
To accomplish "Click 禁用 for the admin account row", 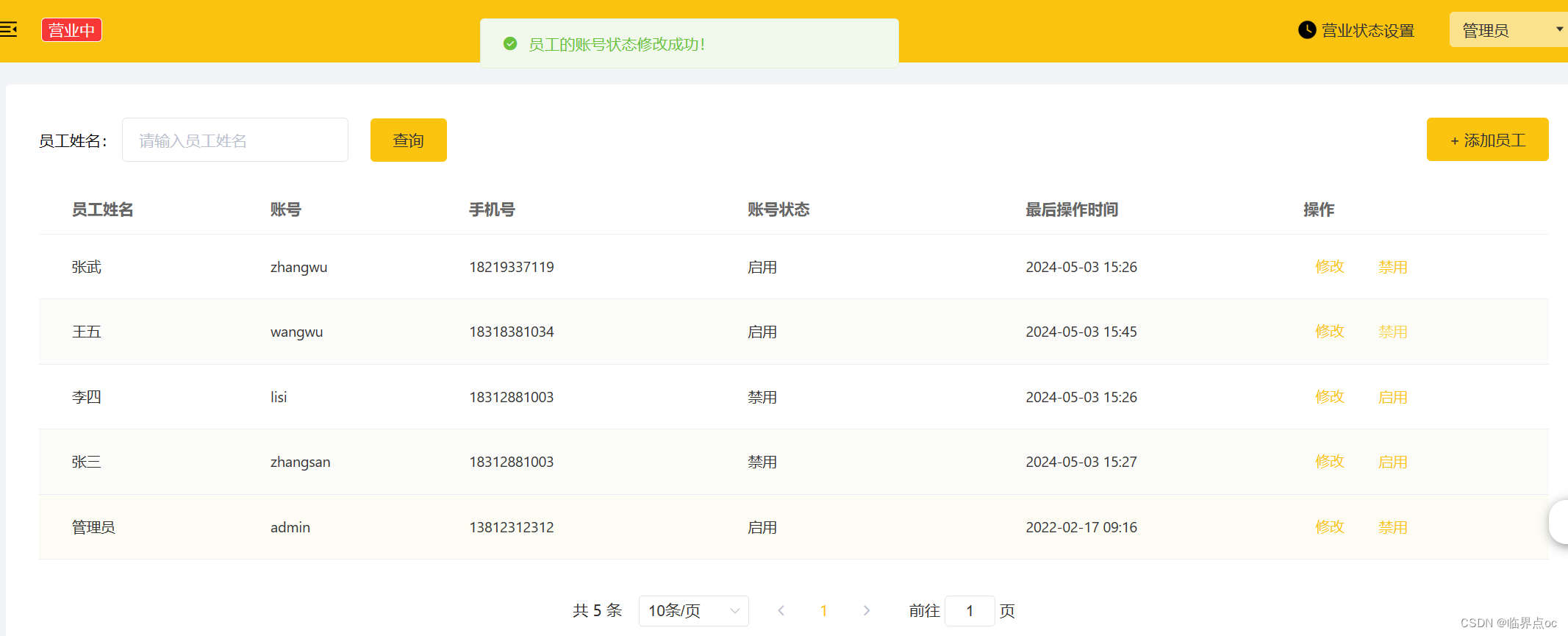I will point(1392,527).
